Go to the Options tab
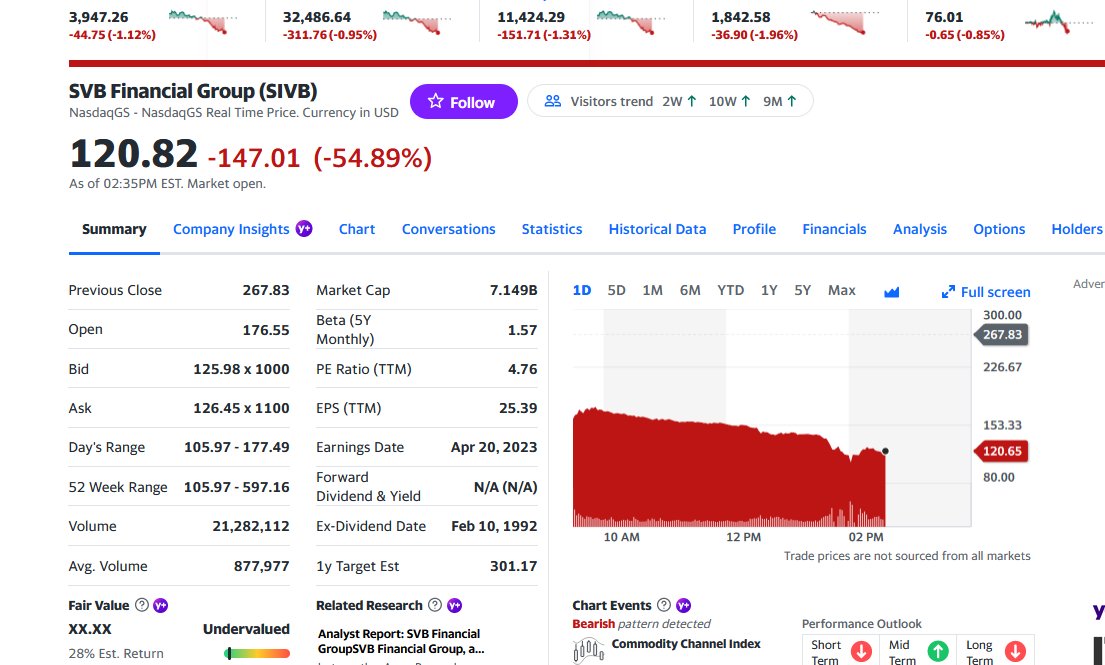Screen dimensions: 1105x665 999,229
